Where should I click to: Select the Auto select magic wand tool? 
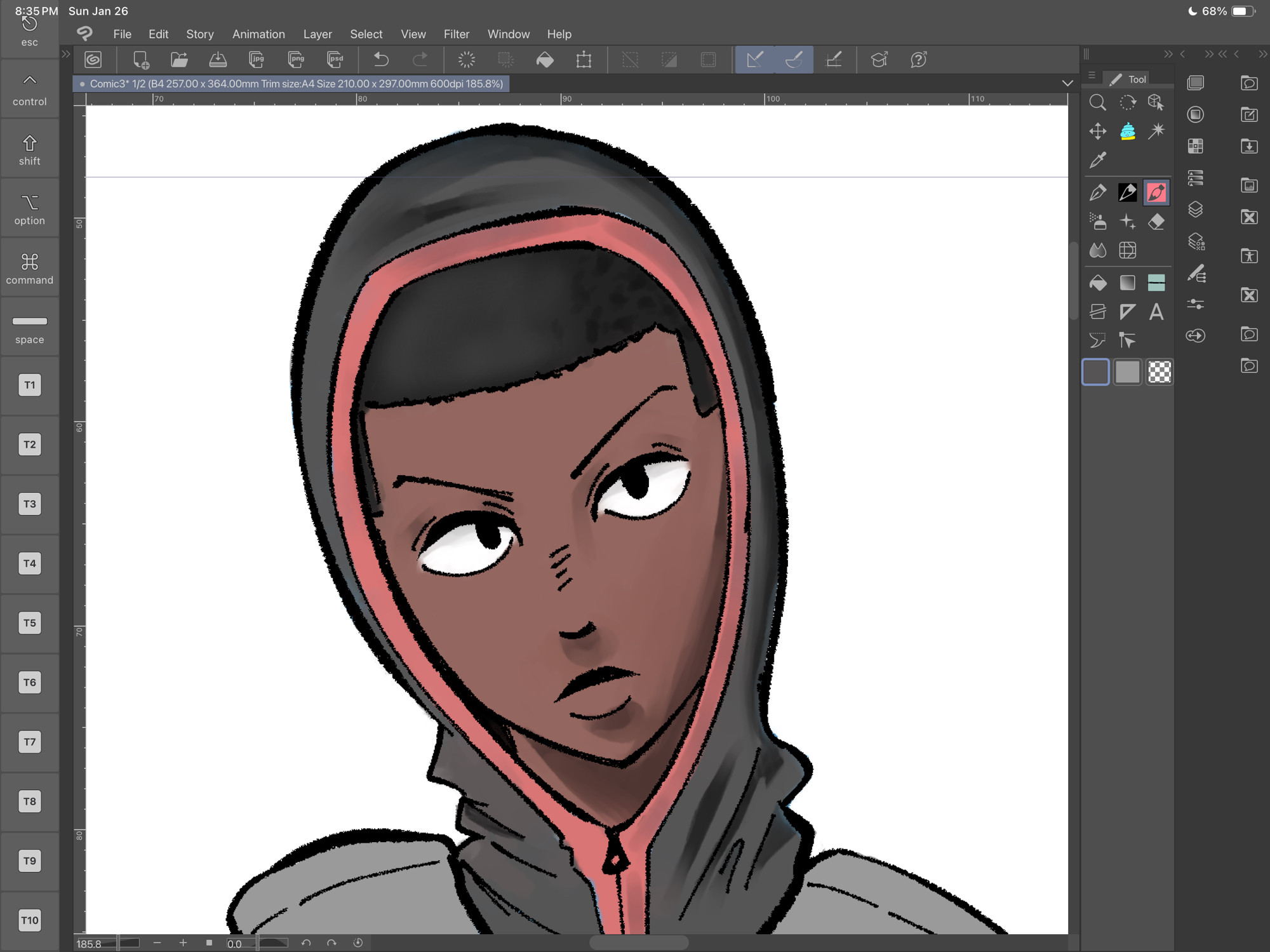tap(1156, 131)
